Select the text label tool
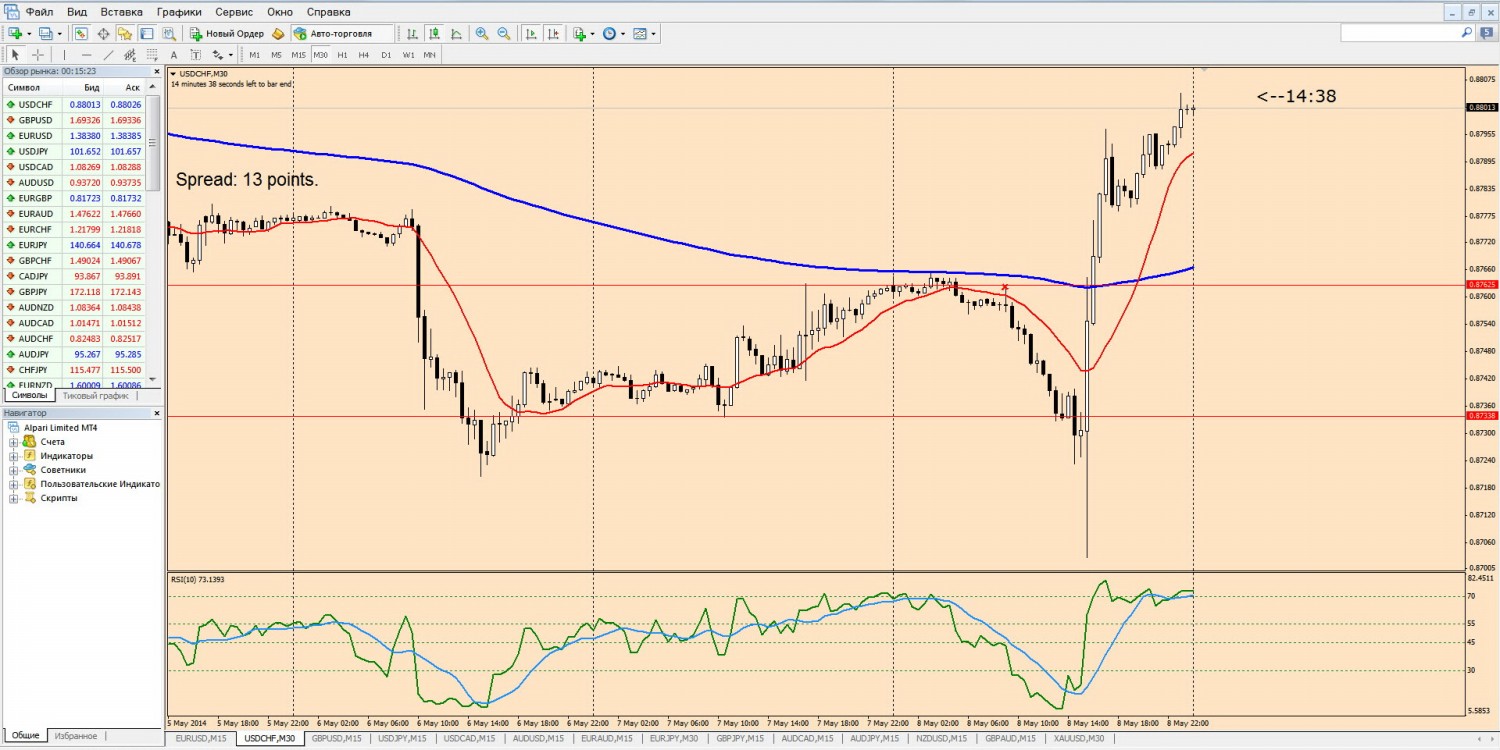 (x=196, y=55)
